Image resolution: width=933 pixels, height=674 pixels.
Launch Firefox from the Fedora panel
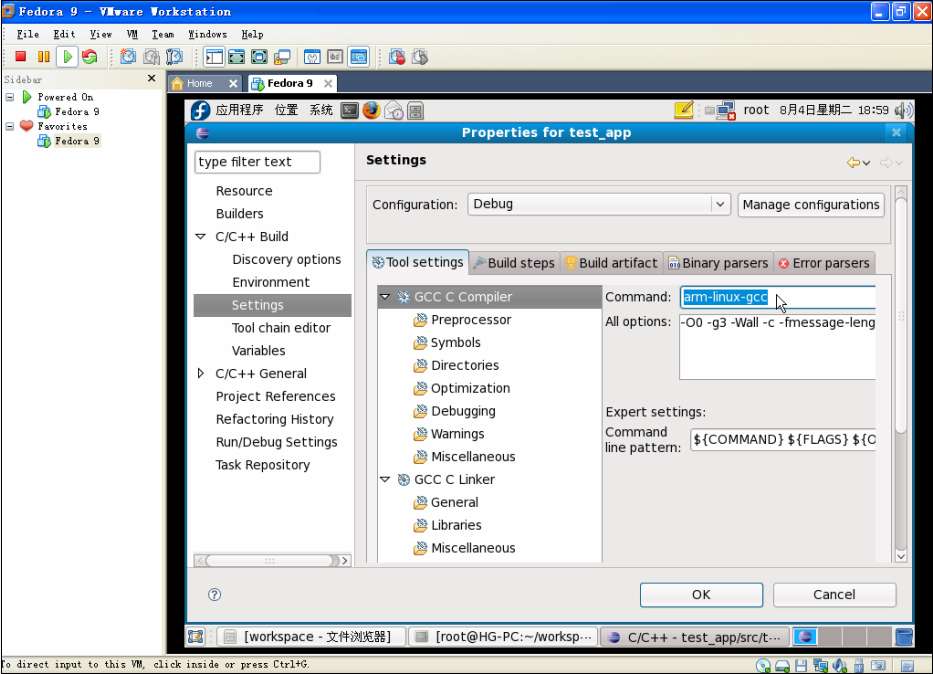[371, 110]
